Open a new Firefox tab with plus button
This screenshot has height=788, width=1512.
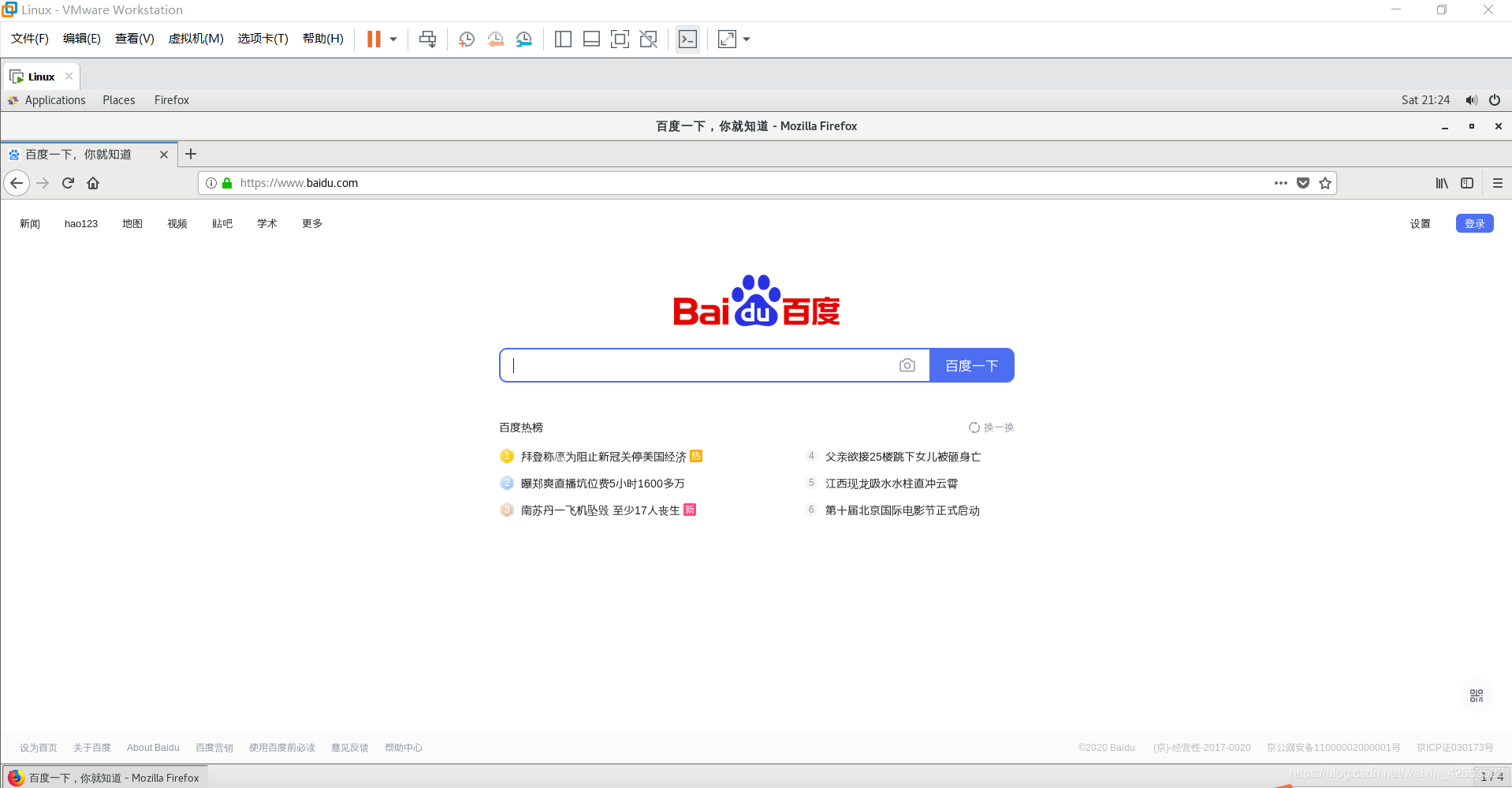[x=191, y=154]
